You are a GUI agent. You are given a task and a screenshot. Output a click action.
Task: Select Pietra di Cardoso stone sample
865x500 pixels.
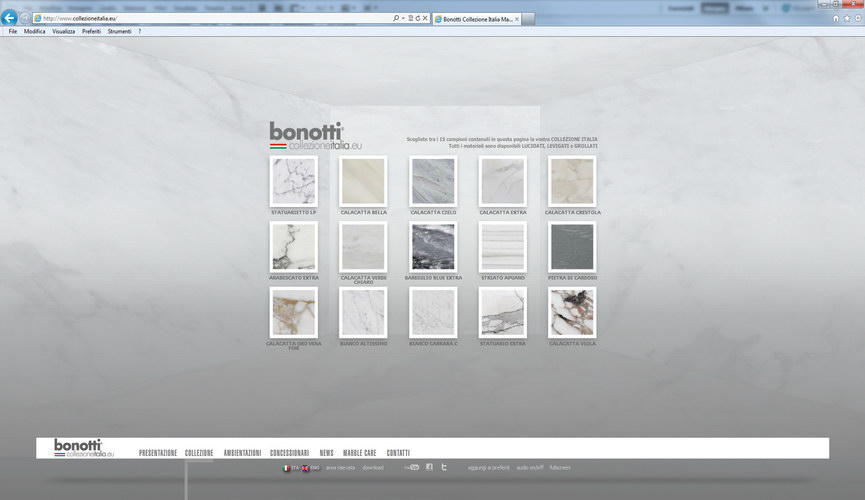[x=572, y=247]
